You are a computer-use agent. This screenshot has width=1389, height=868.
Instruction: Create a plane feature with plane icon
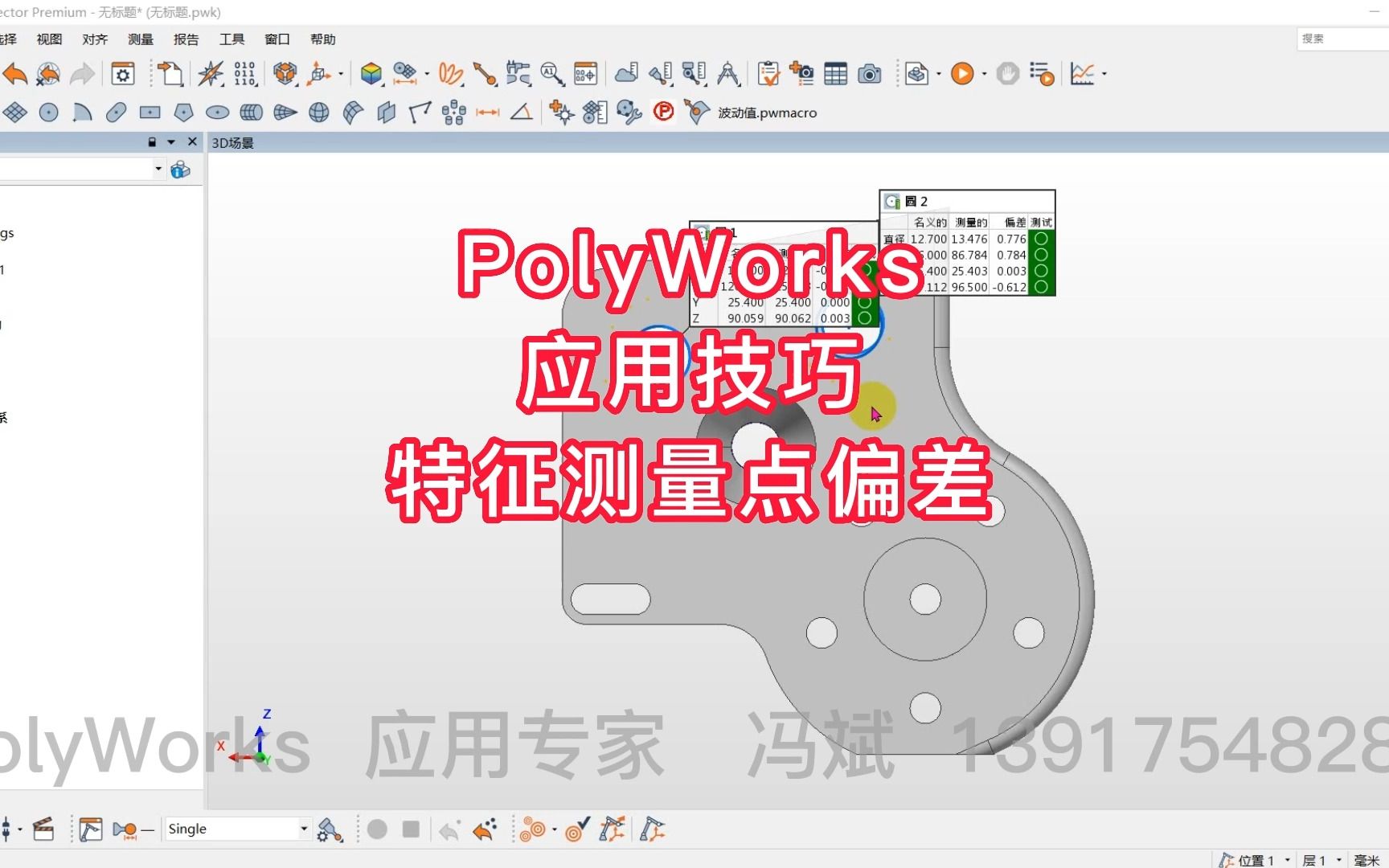(x=14, y=113)
